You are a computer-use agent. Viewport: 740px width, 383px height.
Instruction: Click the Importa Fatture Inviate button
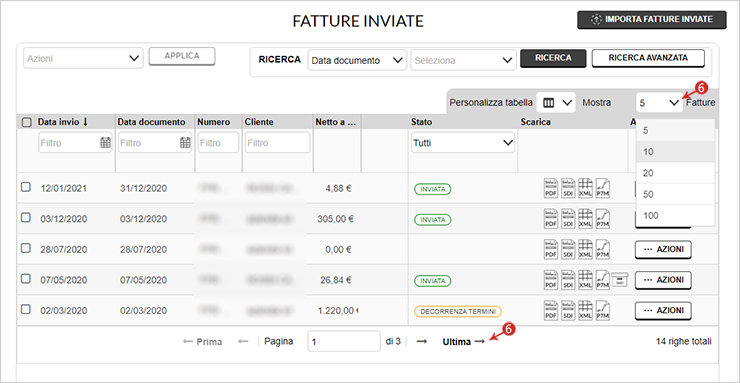[x=652, y=20]
